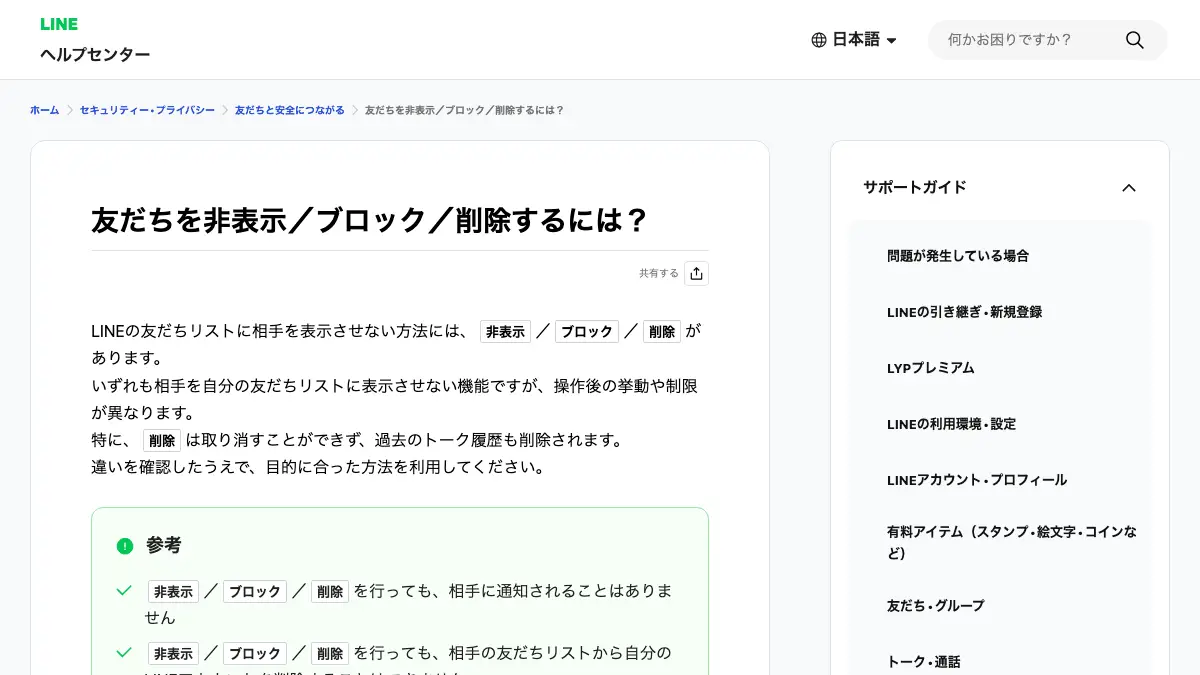The image size is (1200, 675).
Task: Click the globe language icon
Action: pyautogui.click(x=819, y=40)
